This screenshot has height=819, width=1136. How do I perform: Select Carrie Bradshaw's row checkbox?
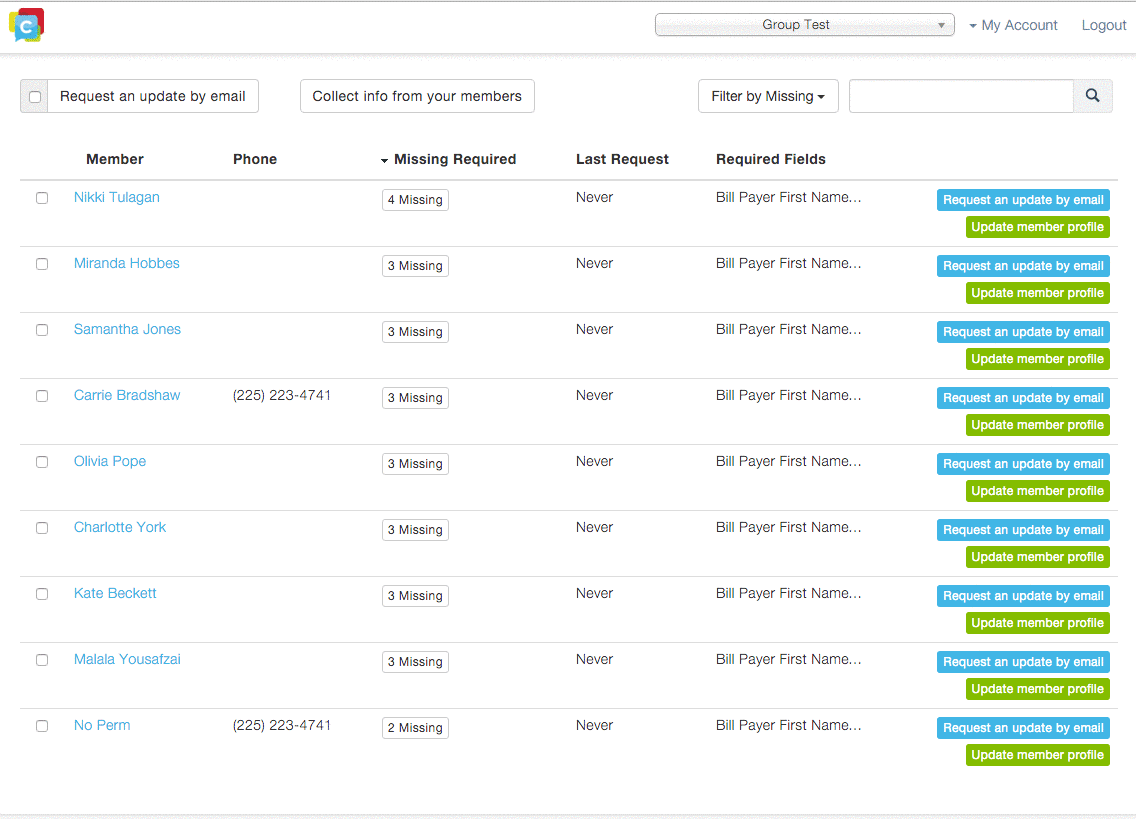pos(42,396)
